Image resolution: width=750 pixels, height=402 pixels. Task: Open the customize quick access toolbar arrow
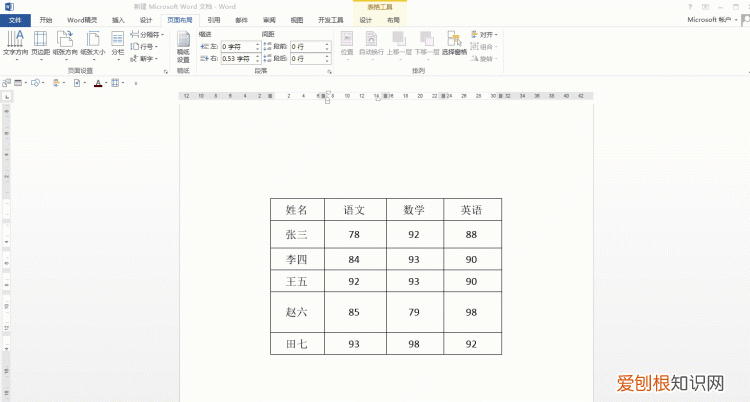click(x=136, y=83)
